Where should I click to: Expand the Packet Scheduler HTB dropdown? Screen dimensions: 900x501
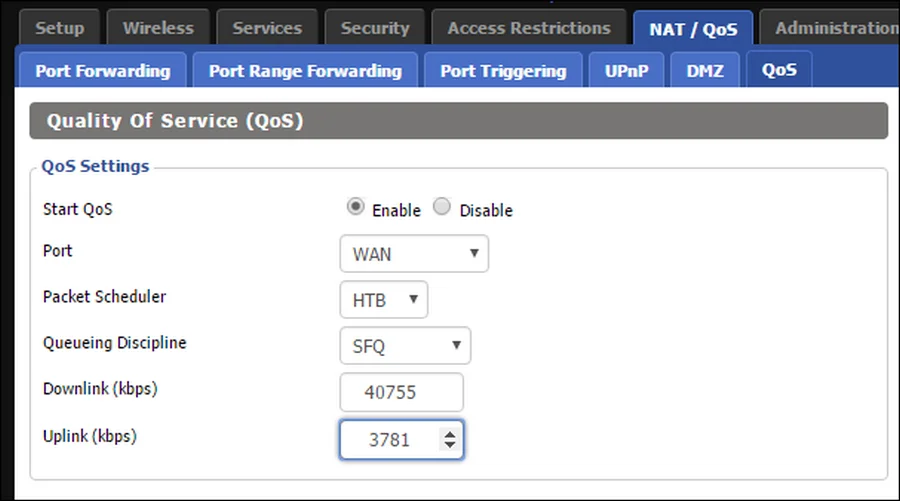tap(384, 300)
